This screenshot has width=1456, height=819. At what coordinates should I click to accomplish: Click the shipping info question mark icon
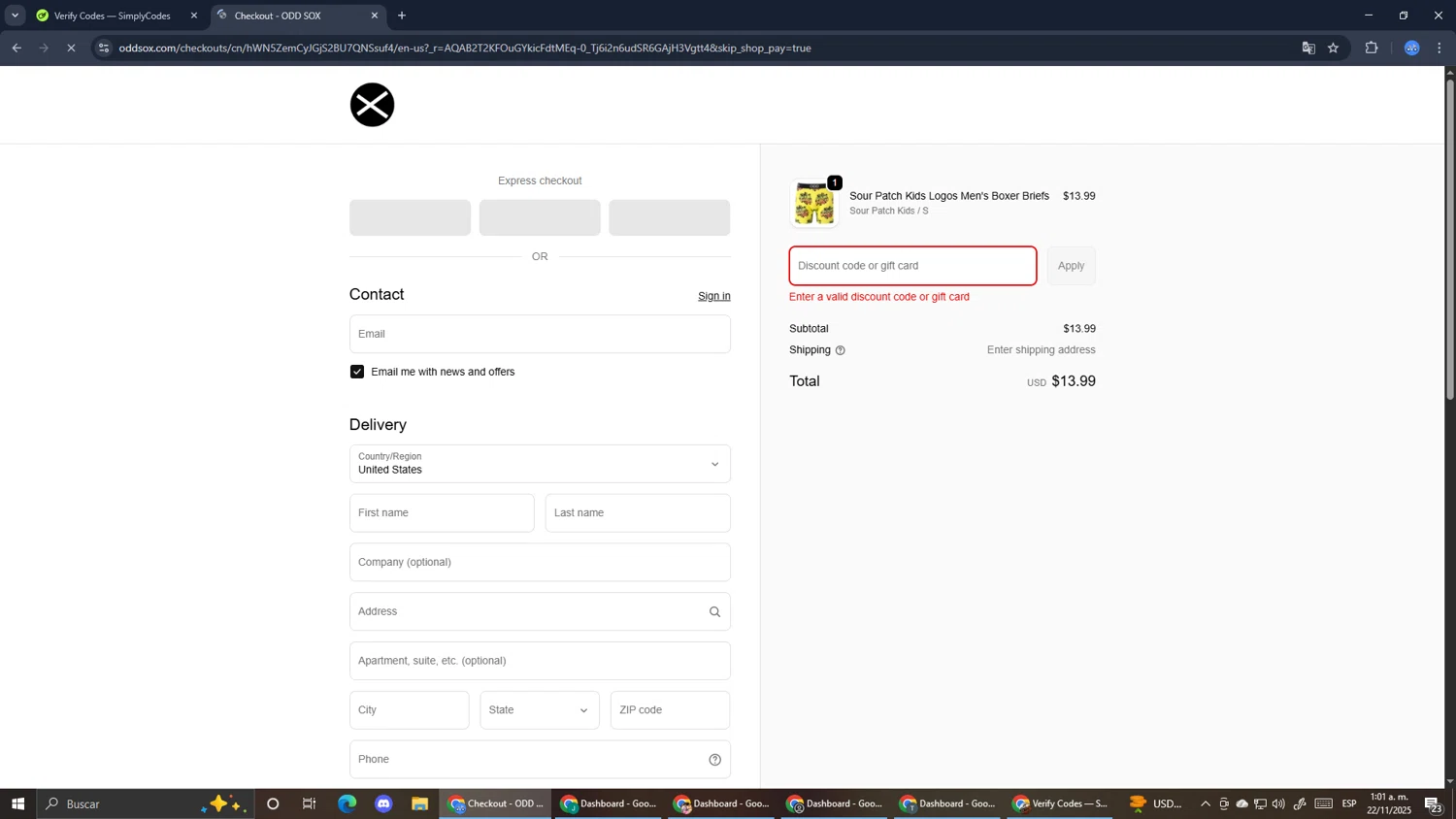tap(841, 350)
